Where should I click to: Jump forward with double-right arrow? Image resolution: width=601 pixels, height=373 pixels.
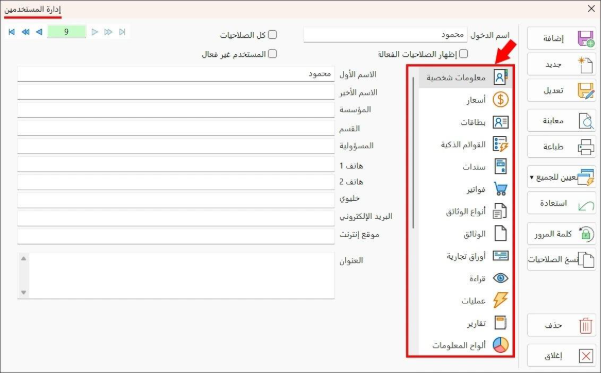108,32
